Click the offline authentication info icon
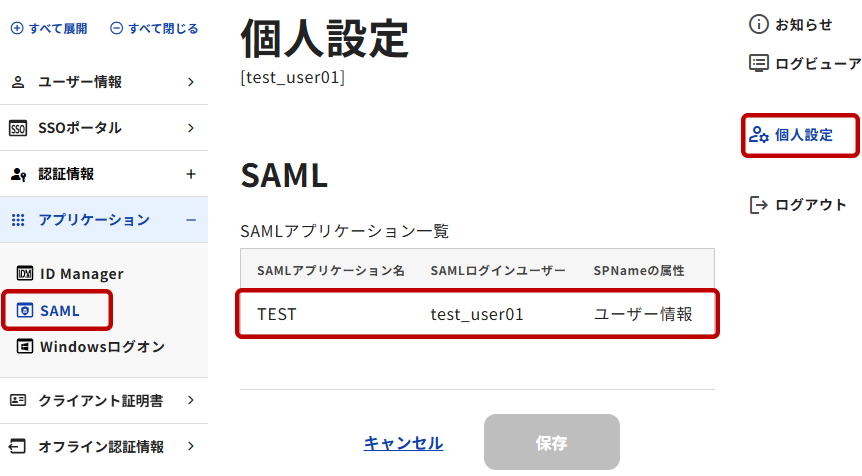The height and width of the screenshot is (476, 862). pyautogui.click(x=18, y=447)
